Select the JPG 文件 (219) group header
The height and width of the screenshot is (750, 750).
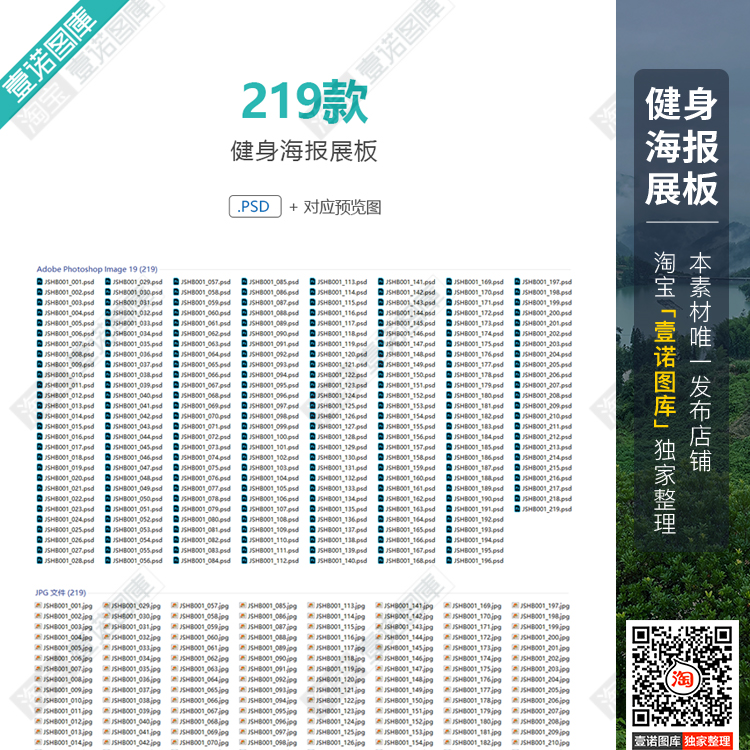(61, 593)
